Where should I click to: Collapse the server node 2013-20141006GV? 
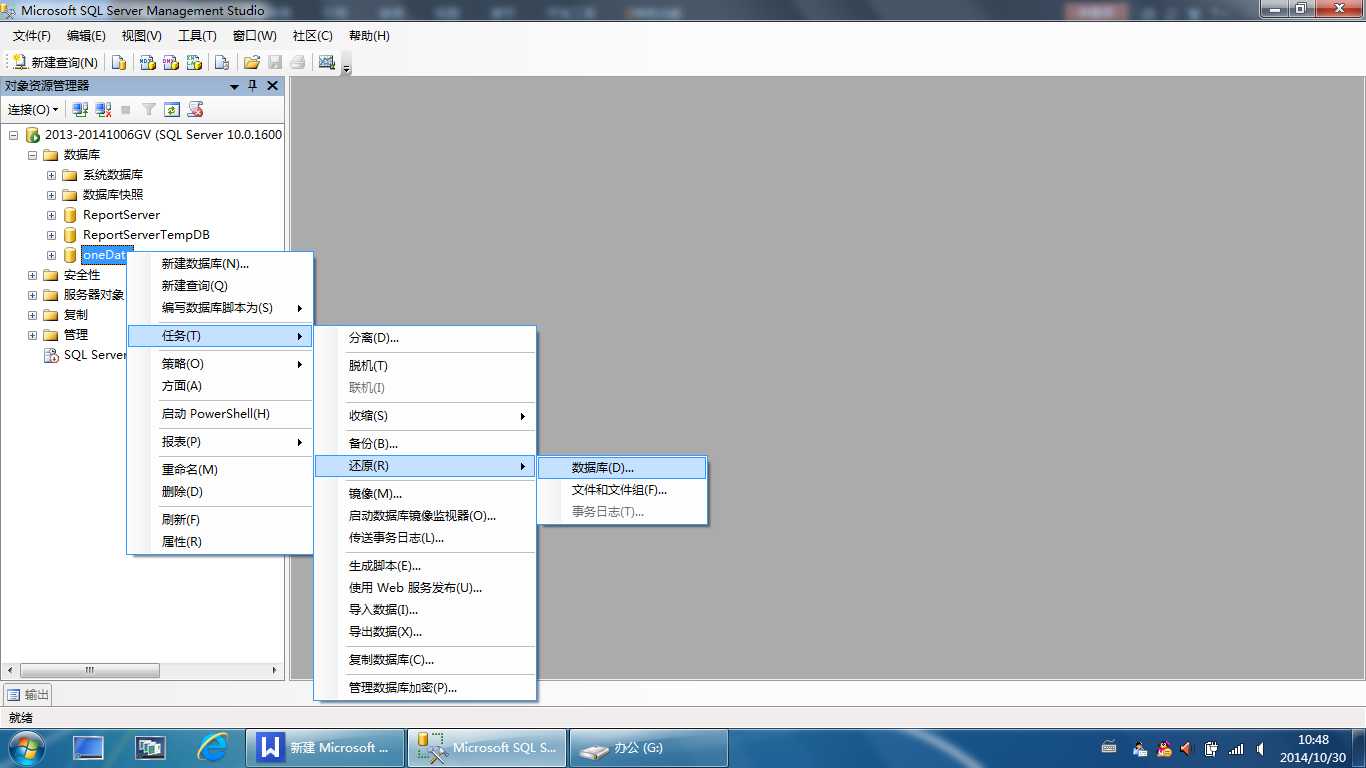pos(13,135)
